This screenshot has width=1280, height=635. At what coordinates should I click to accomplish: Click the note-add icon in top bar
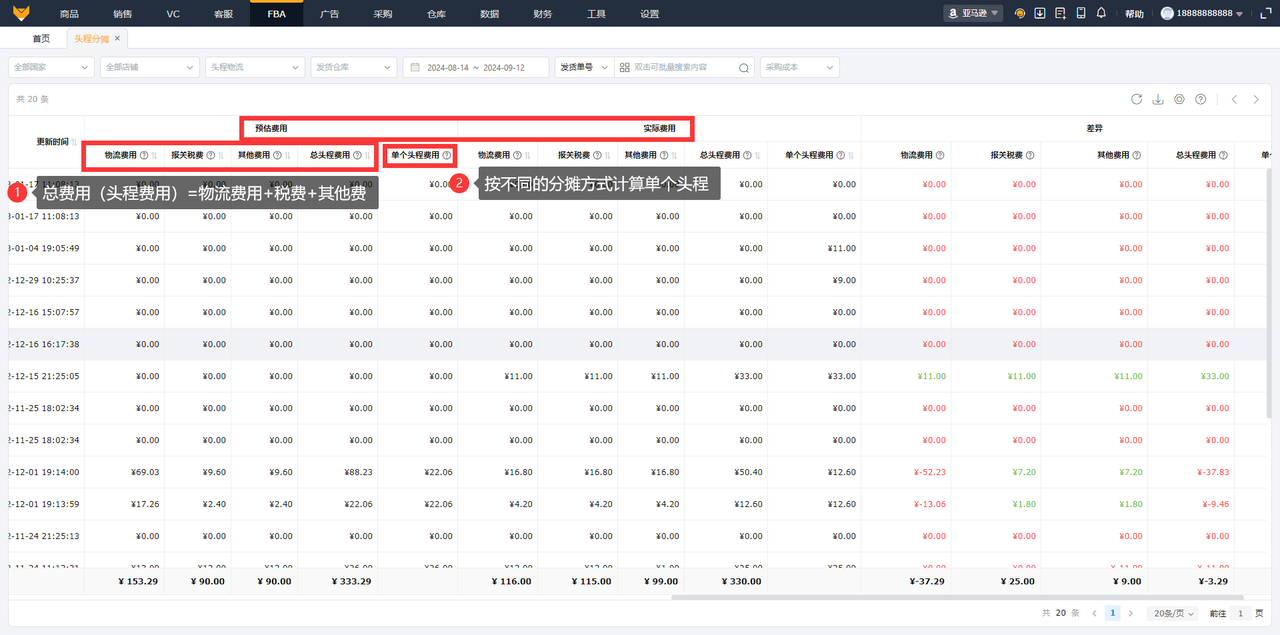[1060, 14]
